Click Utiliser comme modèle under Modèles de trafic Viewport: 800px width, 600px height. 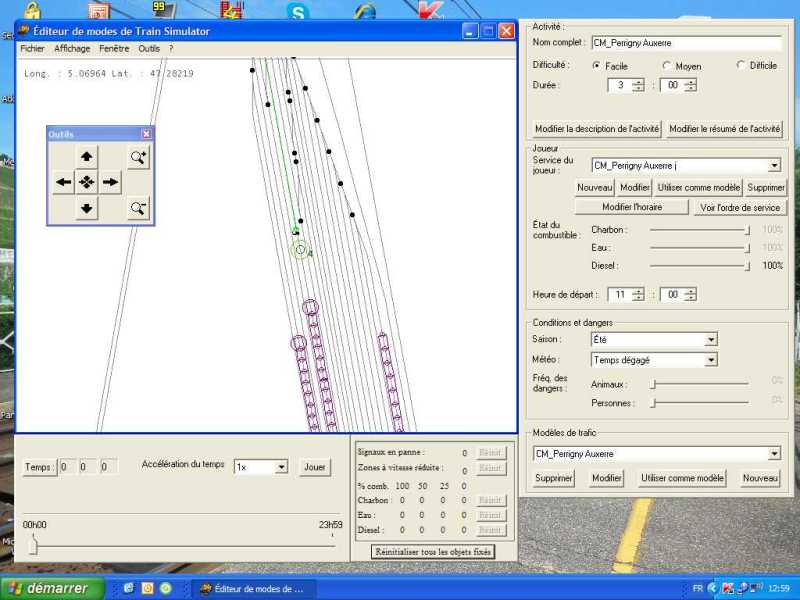pyautogui.click(x=682, y=479)
